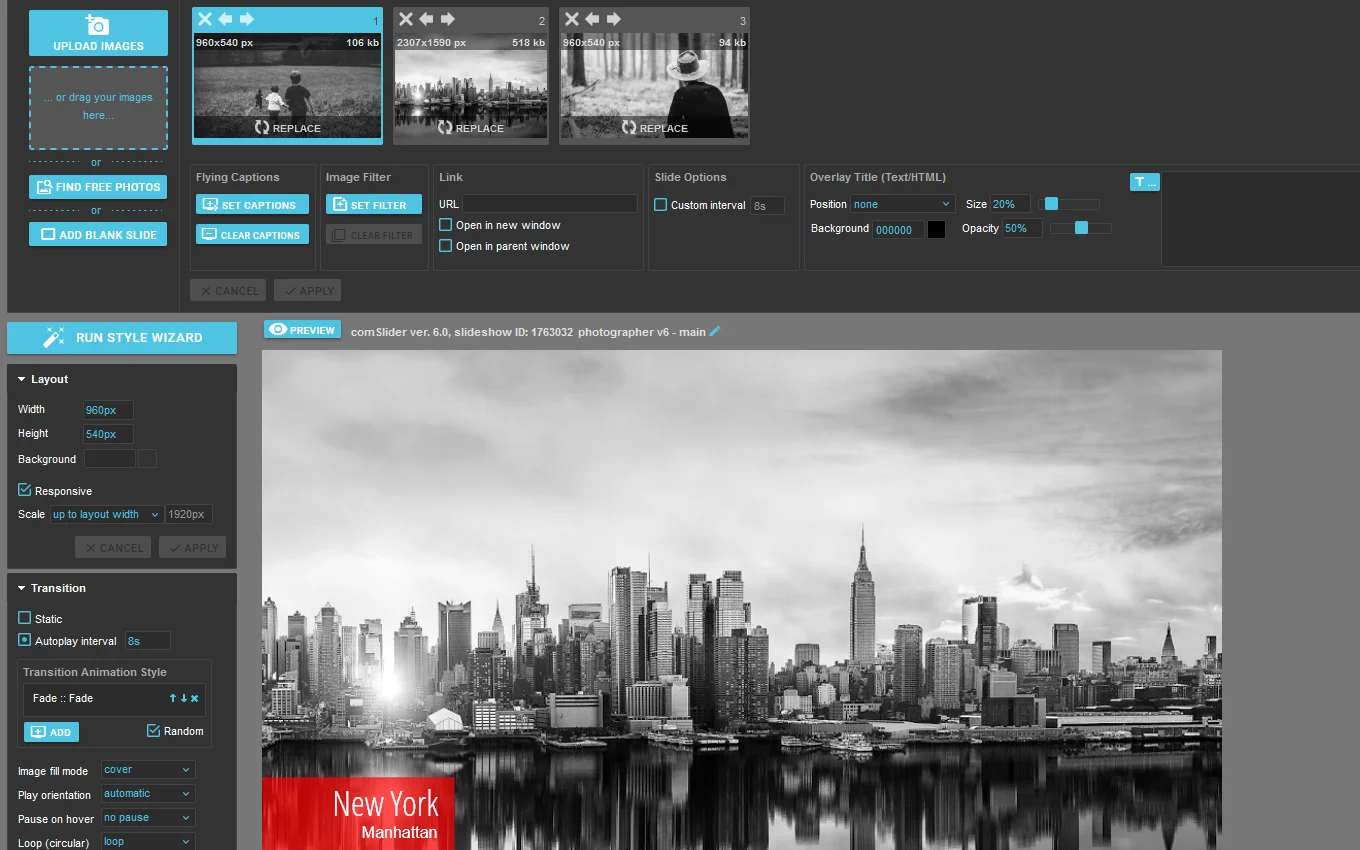Apply slide options changes in top panel
The height and width of the screenshot is (850, 1360).
pyautogui.click(x=308, y=291)
